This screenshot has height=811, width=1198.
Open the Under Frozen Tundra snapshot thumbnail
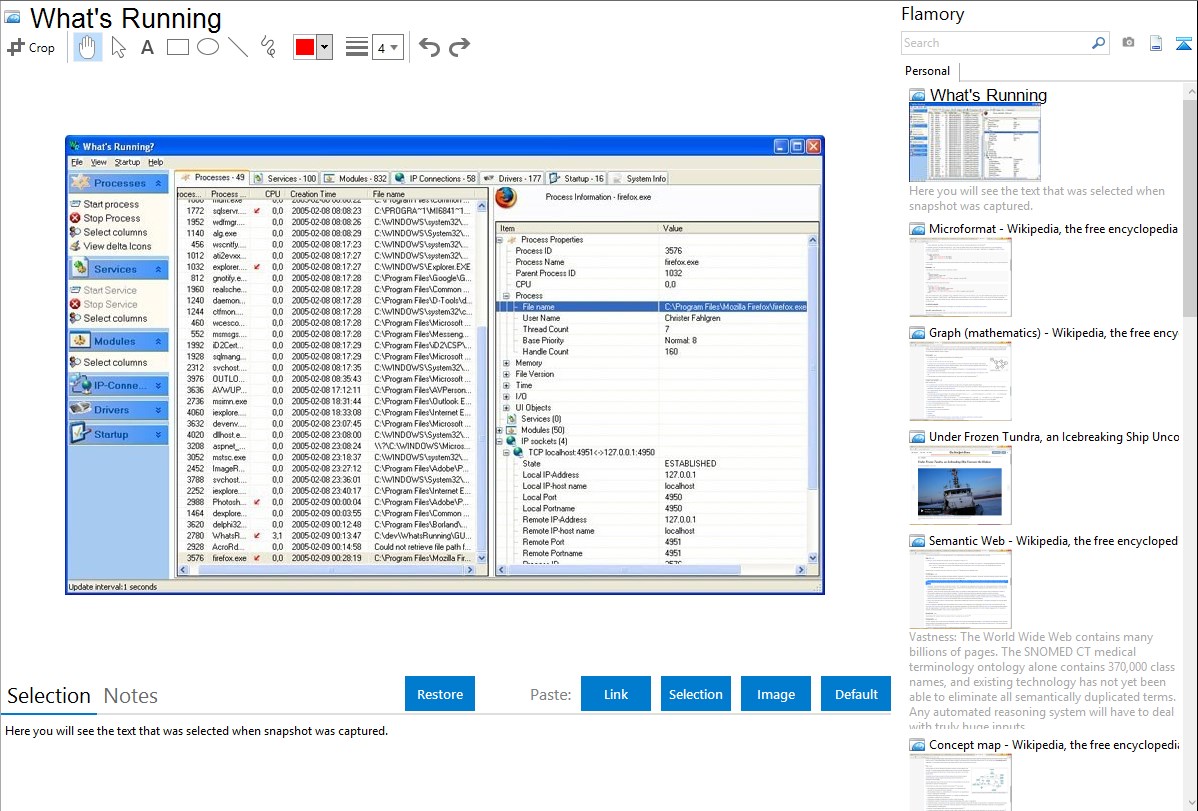point(960,485)
